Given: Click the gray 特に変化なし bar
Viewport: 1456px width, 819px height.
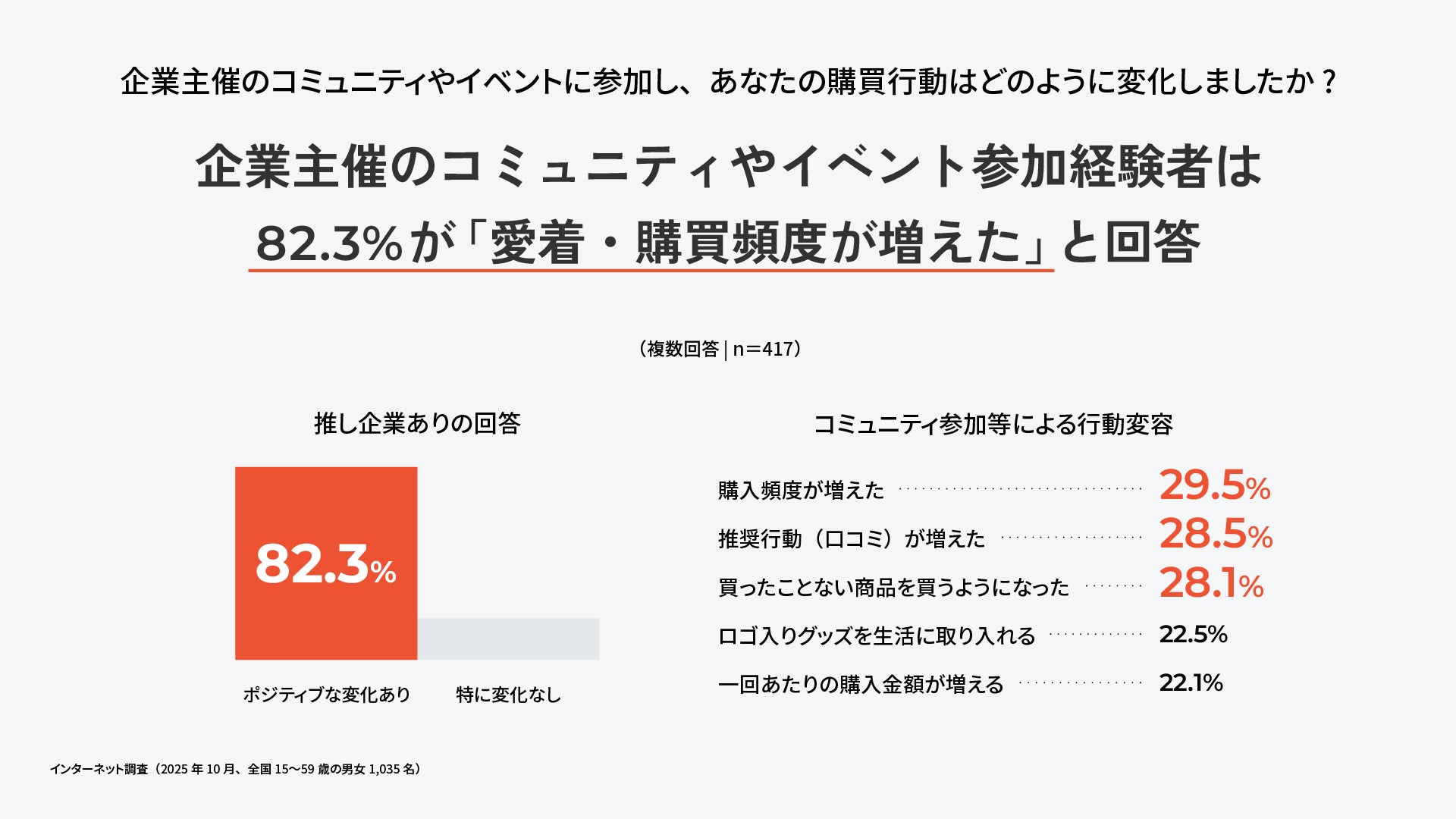Looking at the screenshot, I should [x=508, y=639].
